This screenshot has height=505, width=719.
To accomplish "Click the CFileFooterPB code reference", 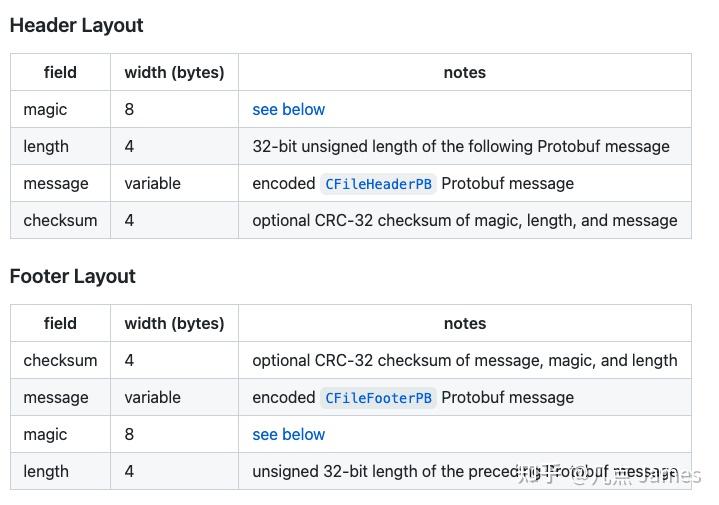I will click(x=379, y=398).
